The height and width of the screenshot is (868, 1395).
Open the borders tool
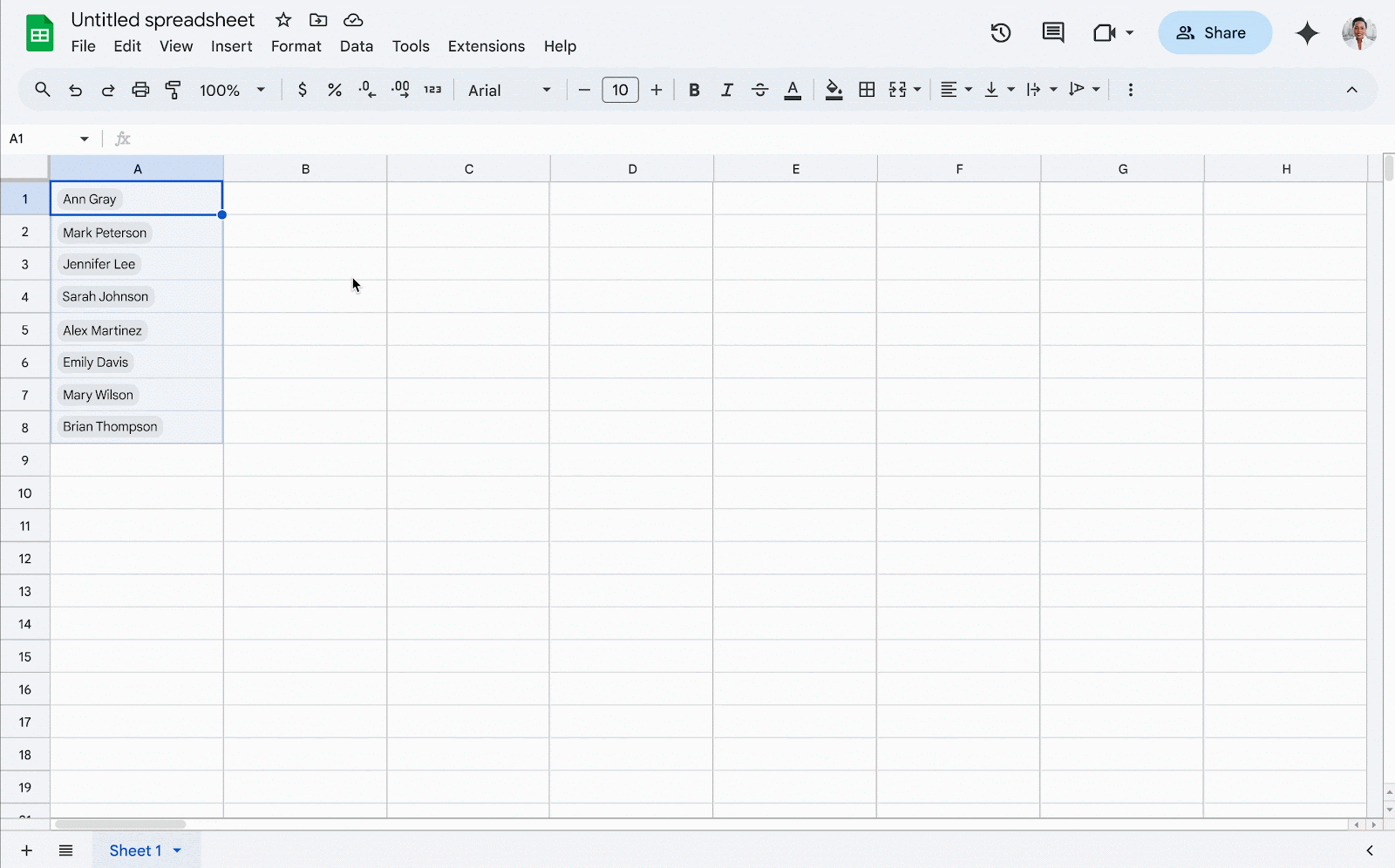[x=867, y=90]
